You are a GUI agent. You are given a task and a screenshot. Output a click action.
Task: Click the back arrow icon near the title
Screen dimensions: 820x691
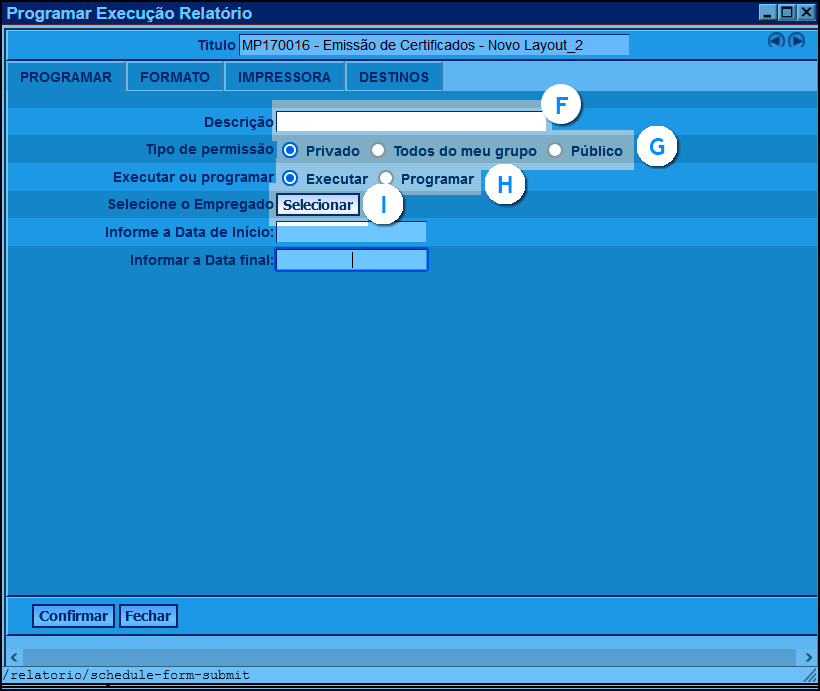[x=776, y=40]
